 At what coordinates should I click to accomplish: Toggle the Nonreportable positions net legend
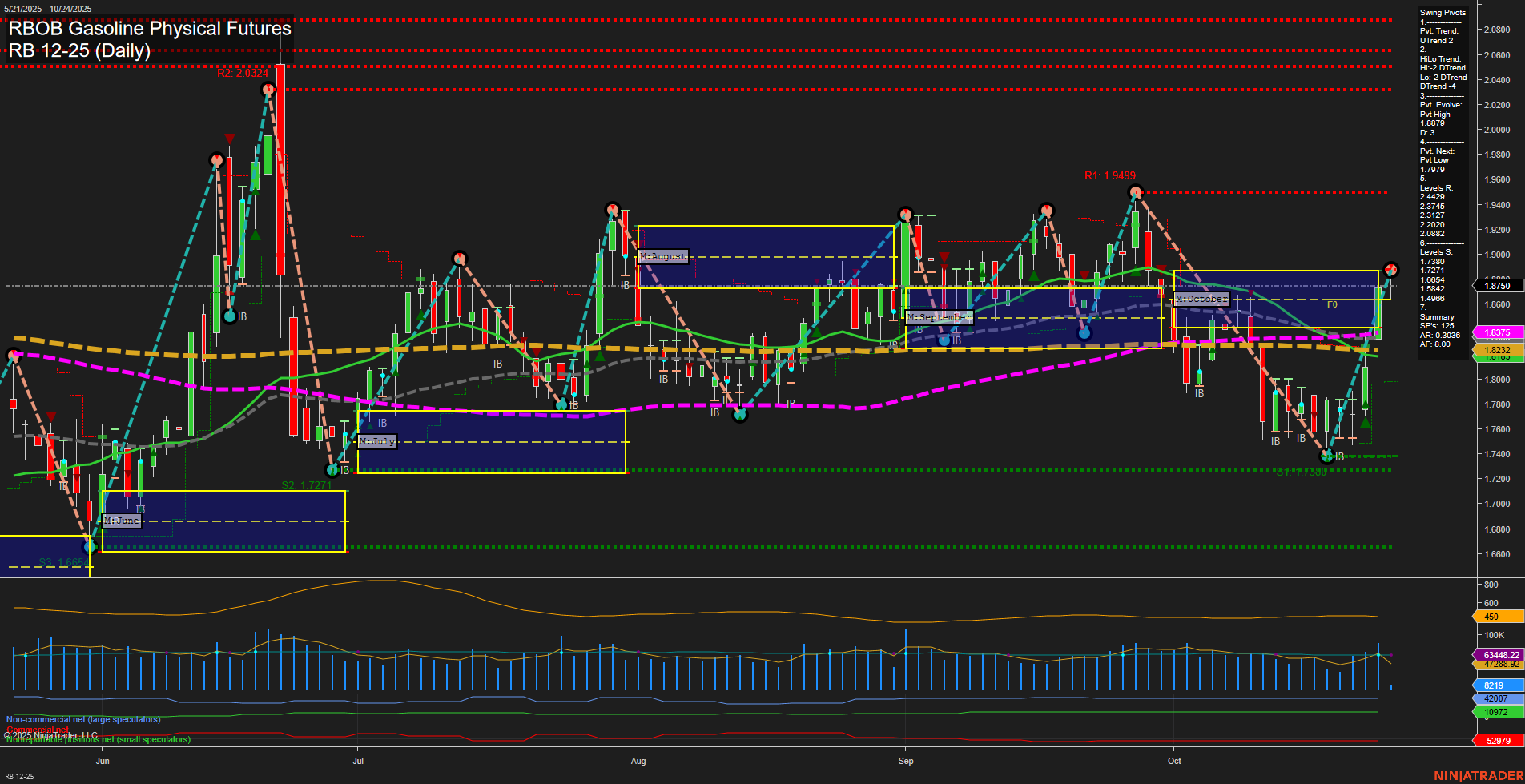pyautogui.click(x=98, y=740)
